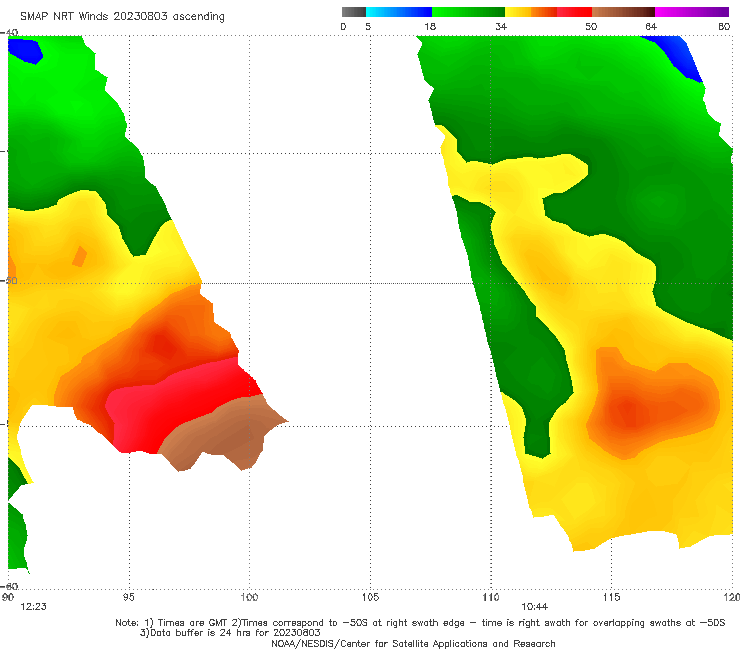Click the longitude axis label '95'
Screen dimensions: 740x650
(128, 597)
